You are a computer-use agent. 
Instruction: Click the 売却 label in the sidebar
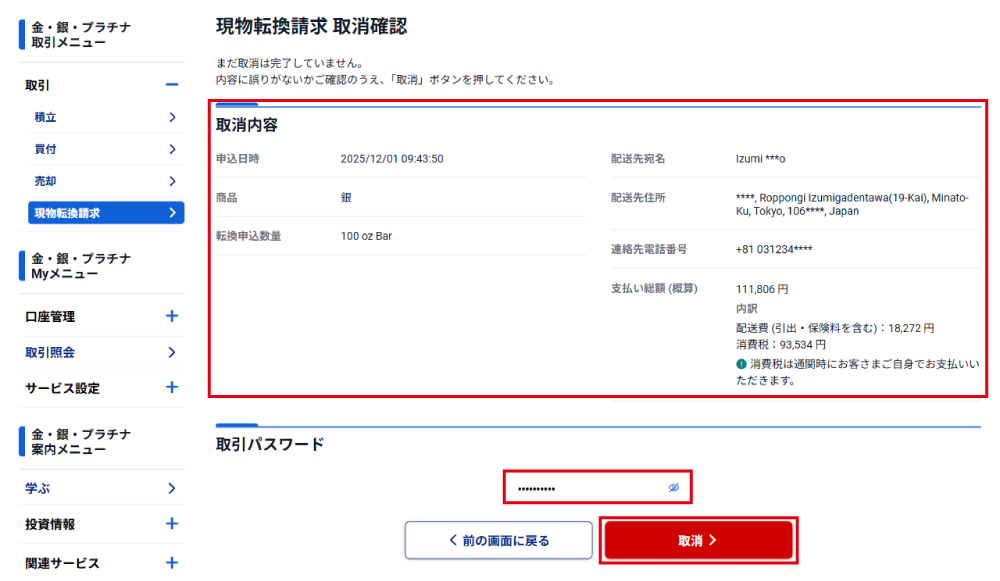click(x=46, y=181)
